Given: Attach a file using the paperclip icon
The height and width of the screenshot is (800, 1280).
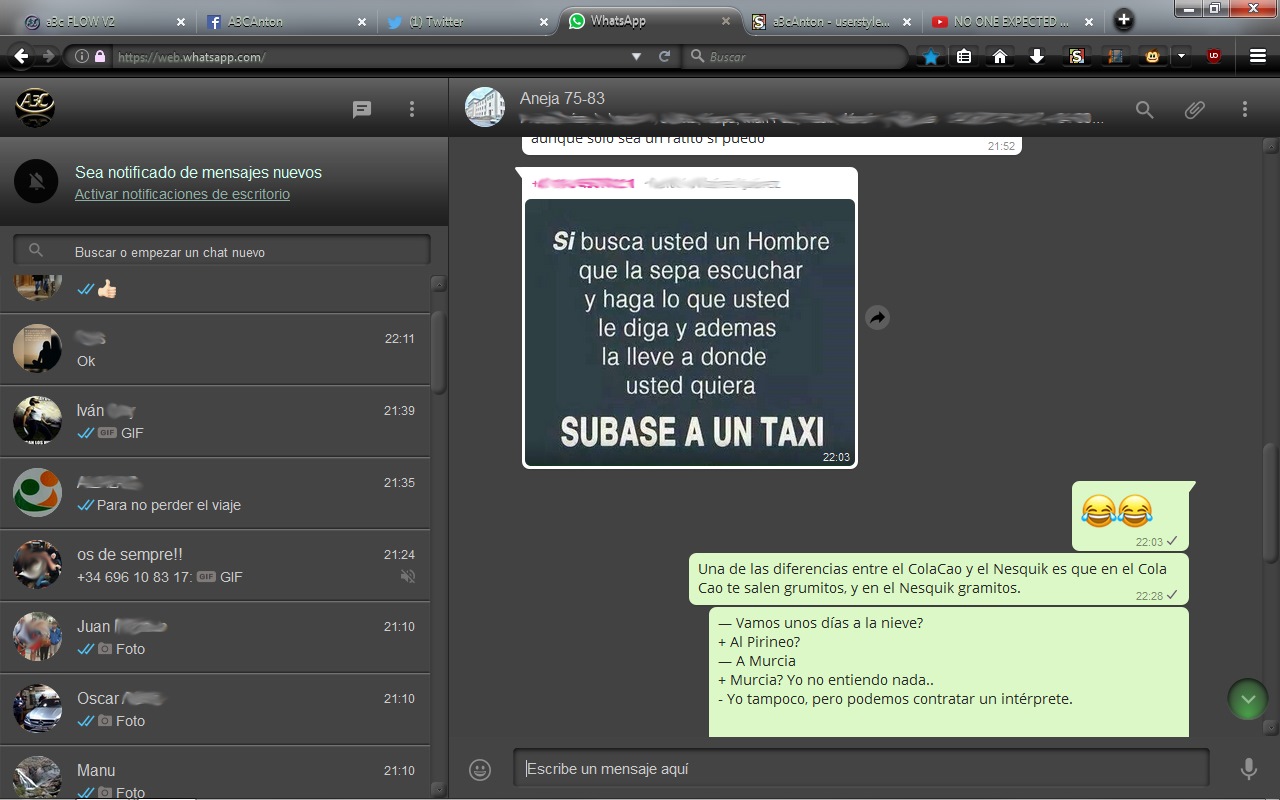Looking at the screenshot, I should click(x=1193, y=109).
